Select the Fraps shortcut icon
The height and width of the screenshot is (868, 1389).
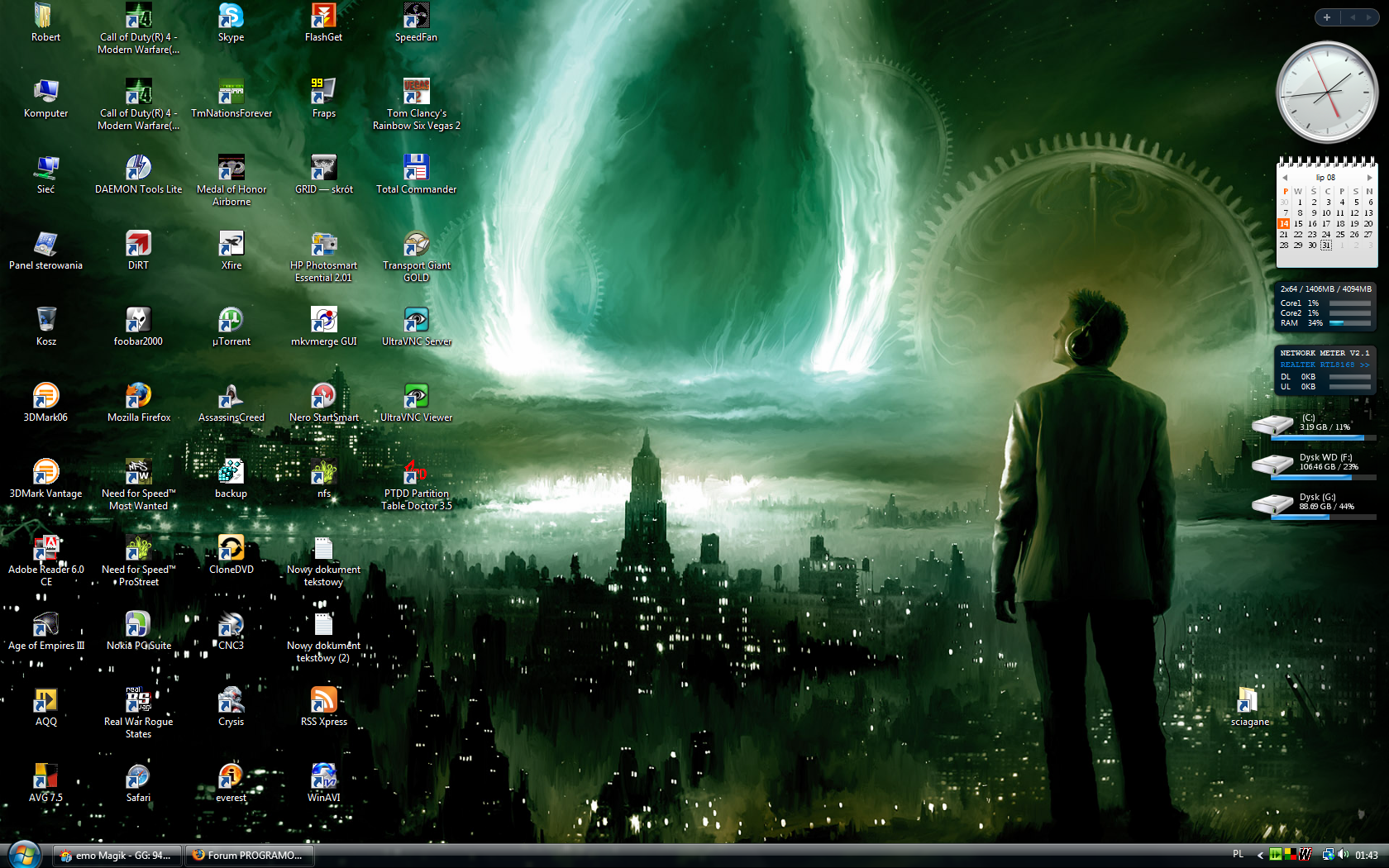[x=323, y=99]
